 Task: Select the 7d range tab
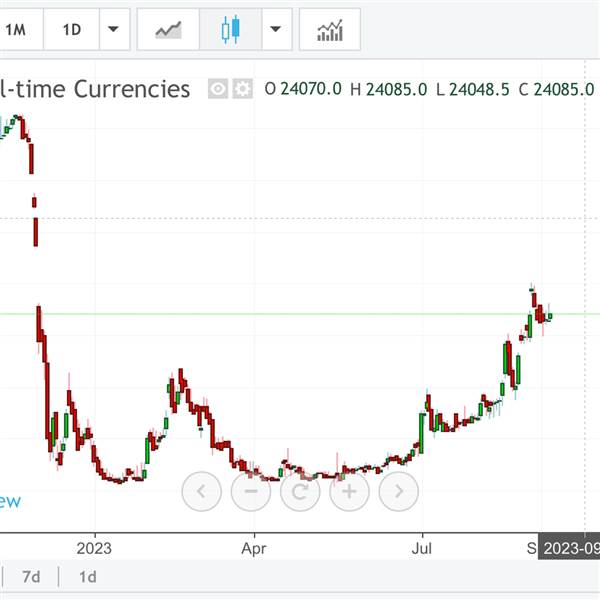(31, 577)
